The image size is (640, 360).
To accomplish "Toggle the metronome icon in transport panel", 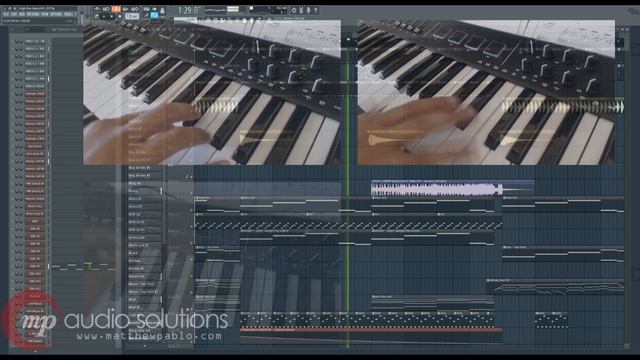I will pyautogui.click(x=97, y=9).
